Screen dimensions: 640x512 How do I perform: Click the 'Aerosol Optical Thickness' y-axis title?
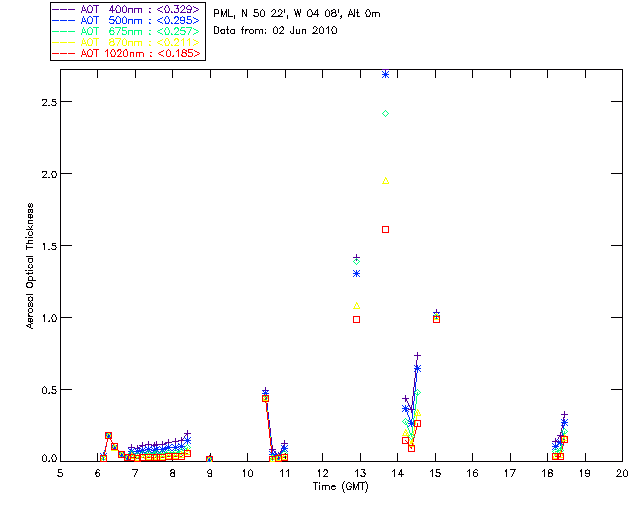(x=32, y=267)
